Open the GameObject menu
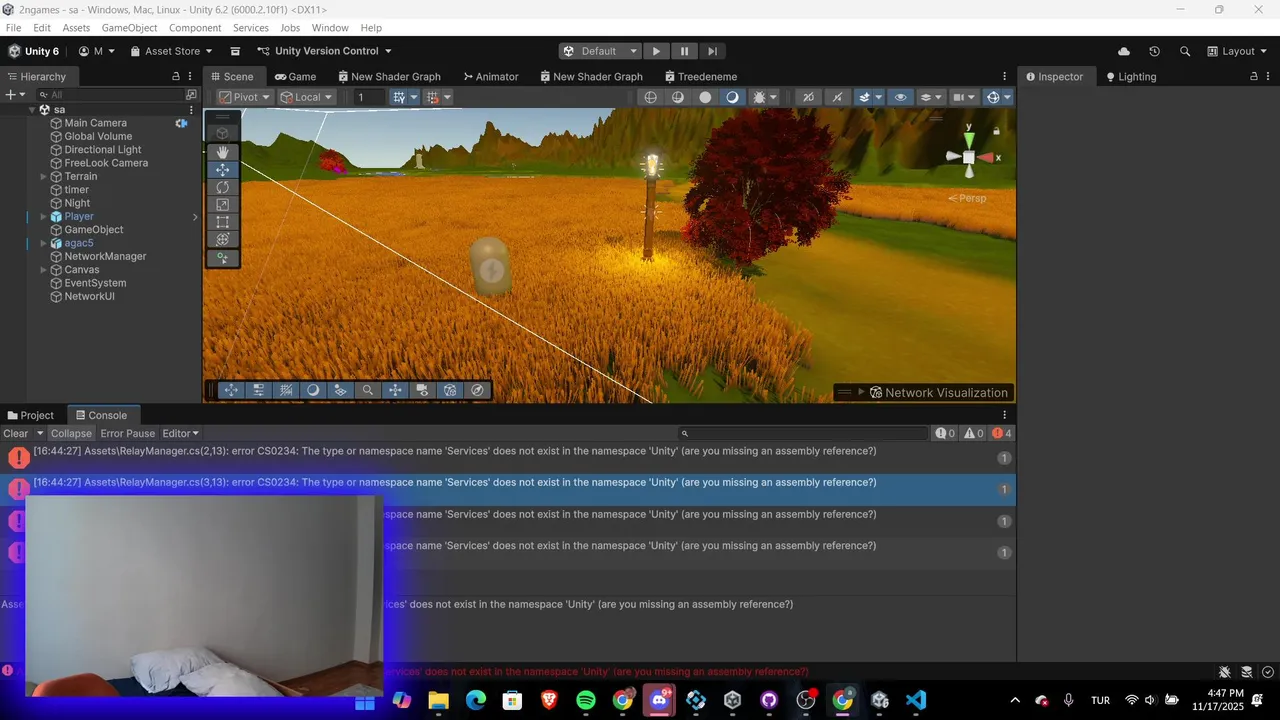Image resolution: width=1280 pixels, height=720 pixels. pos(128,28)
